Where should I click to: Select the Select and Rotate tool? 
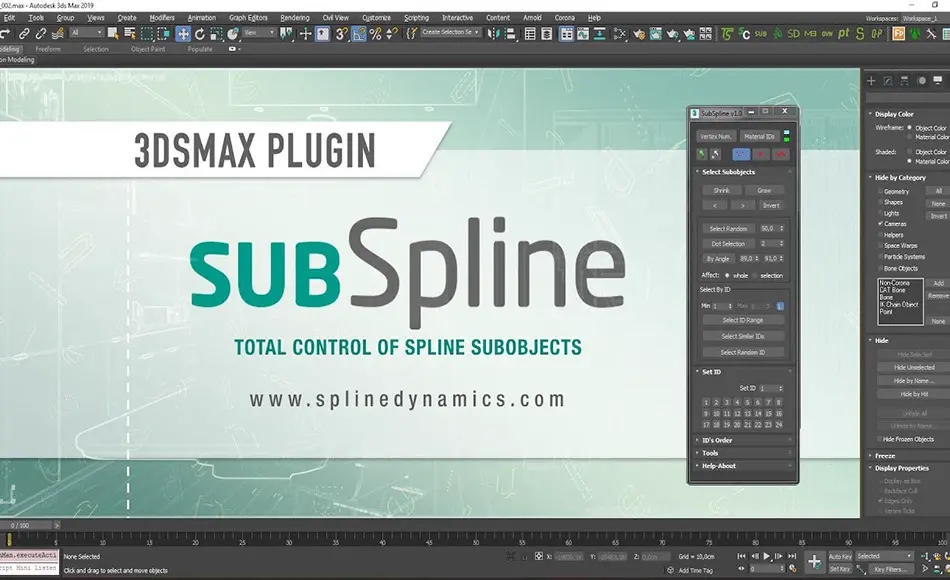pyautogui.click(x=200, y=33)
